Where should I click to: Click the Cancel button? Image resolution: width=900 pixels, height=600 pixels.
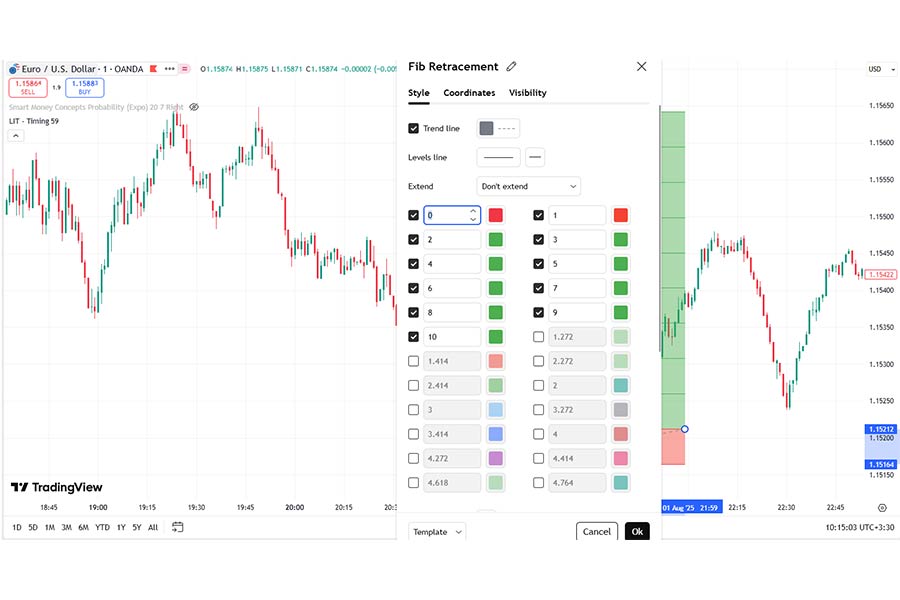coord(597,532)
